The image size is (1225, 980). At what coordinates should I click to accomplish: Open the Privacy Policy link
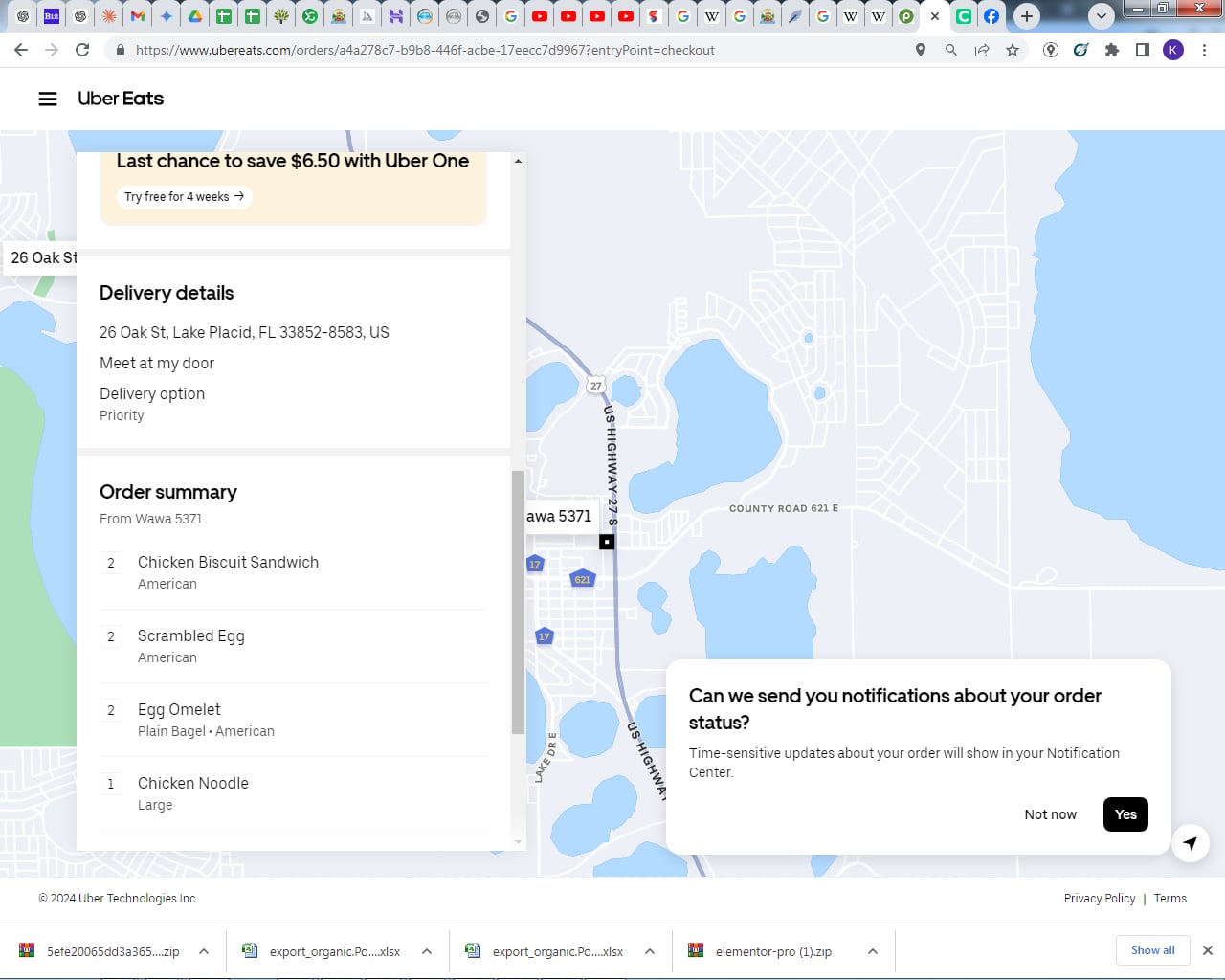pyautogui.click(x=1099, y=898)
